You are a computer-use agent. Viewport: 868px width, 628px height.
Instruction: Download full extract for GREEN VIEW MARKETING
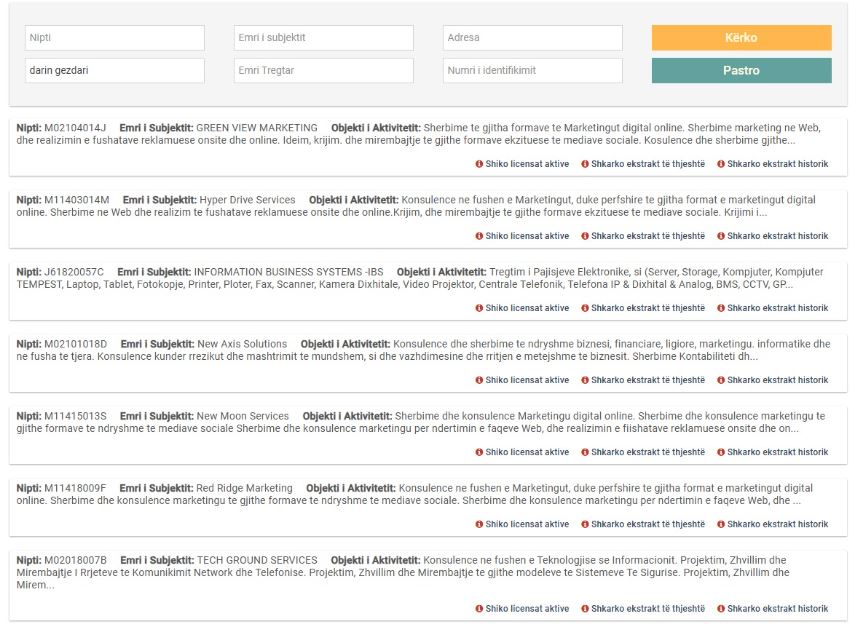tap(647, 164)
